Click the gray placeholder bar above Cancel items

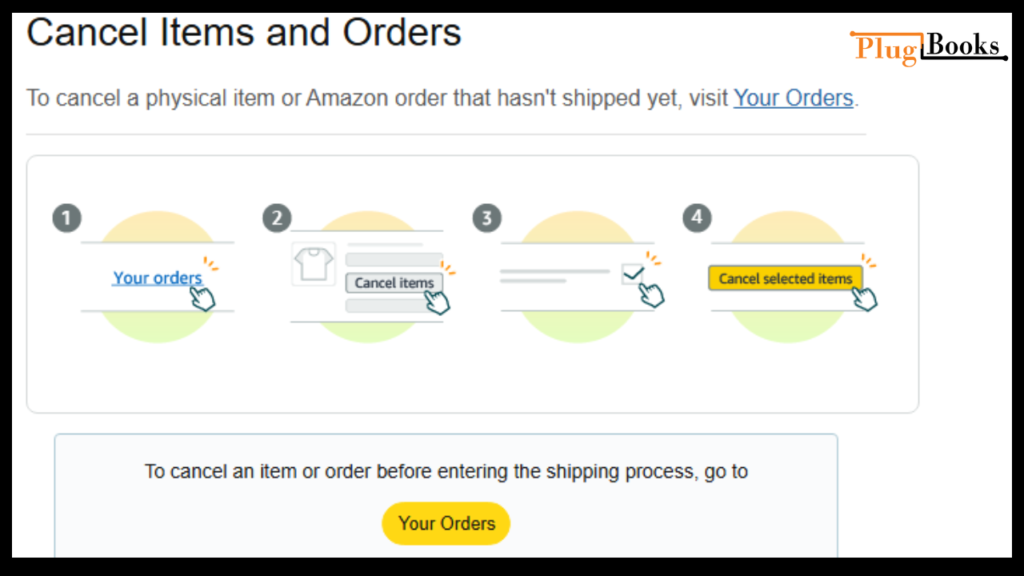pyautogui.click(x=394, y=259)
